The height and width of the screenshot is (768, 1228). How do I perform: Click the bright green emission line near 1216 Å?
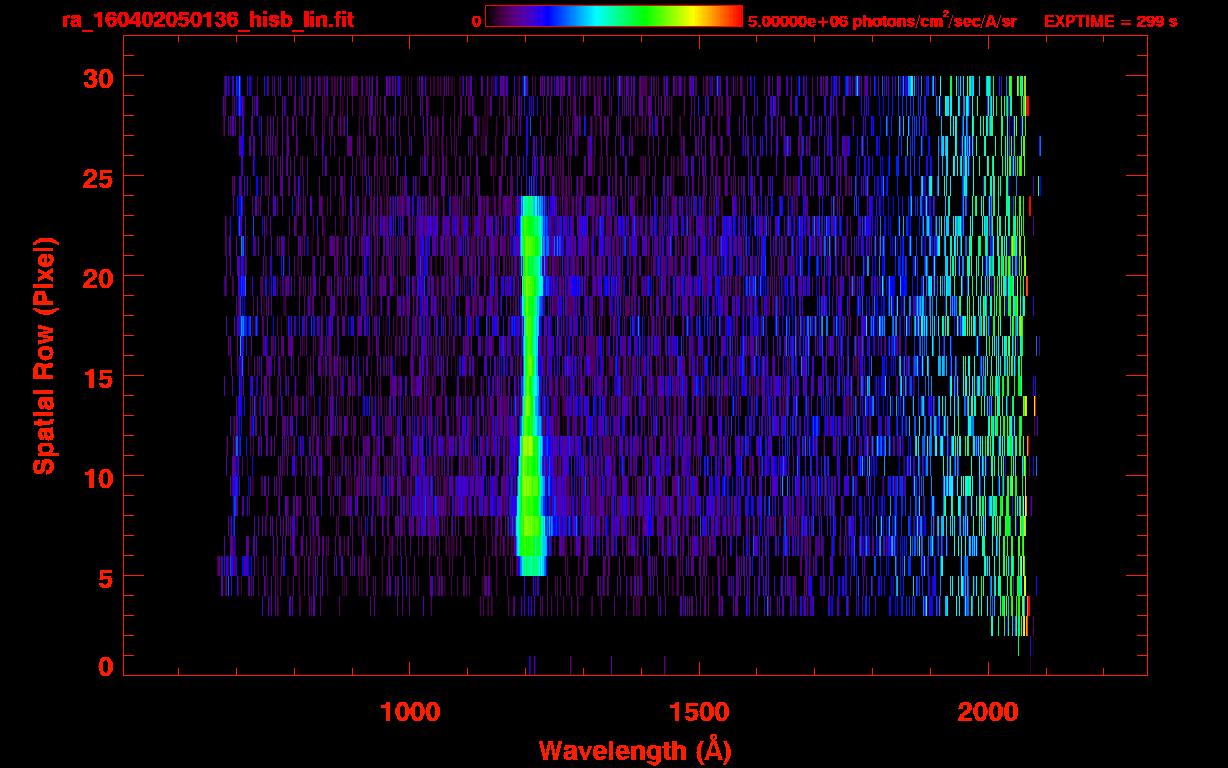531,386
